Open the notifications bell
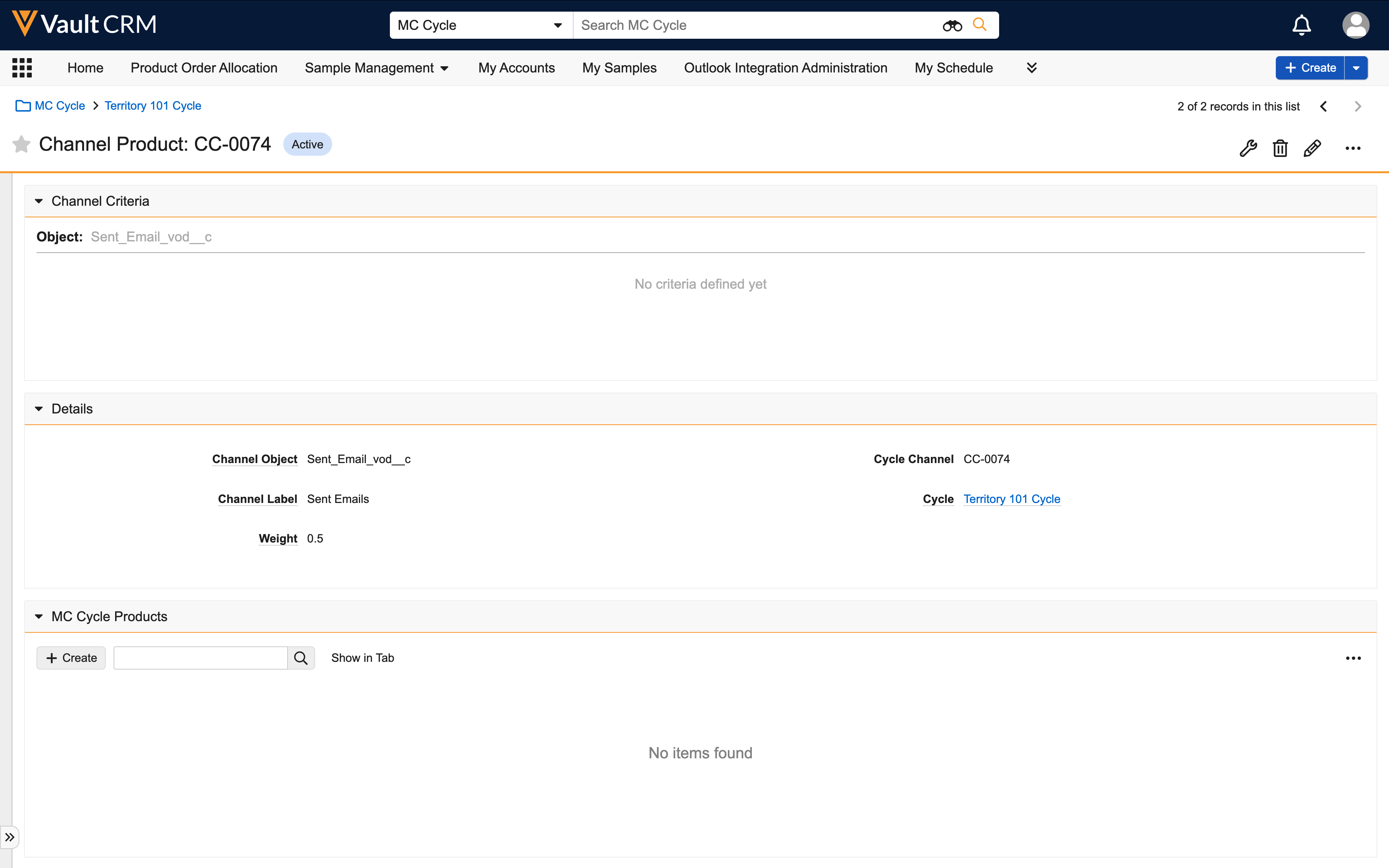 click(1301, 25)
